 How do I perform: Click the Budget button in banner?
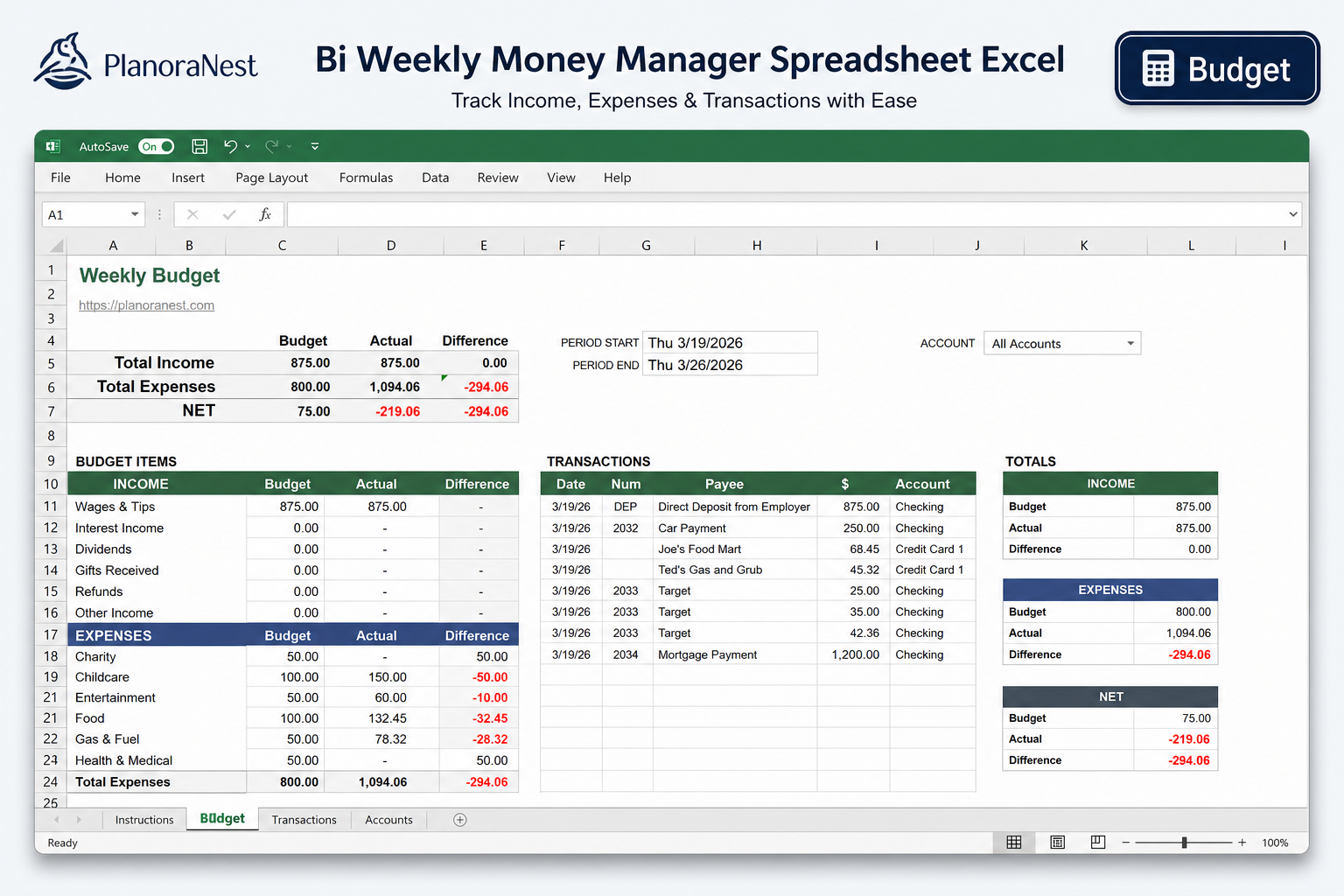click(x=1217, y=68)
